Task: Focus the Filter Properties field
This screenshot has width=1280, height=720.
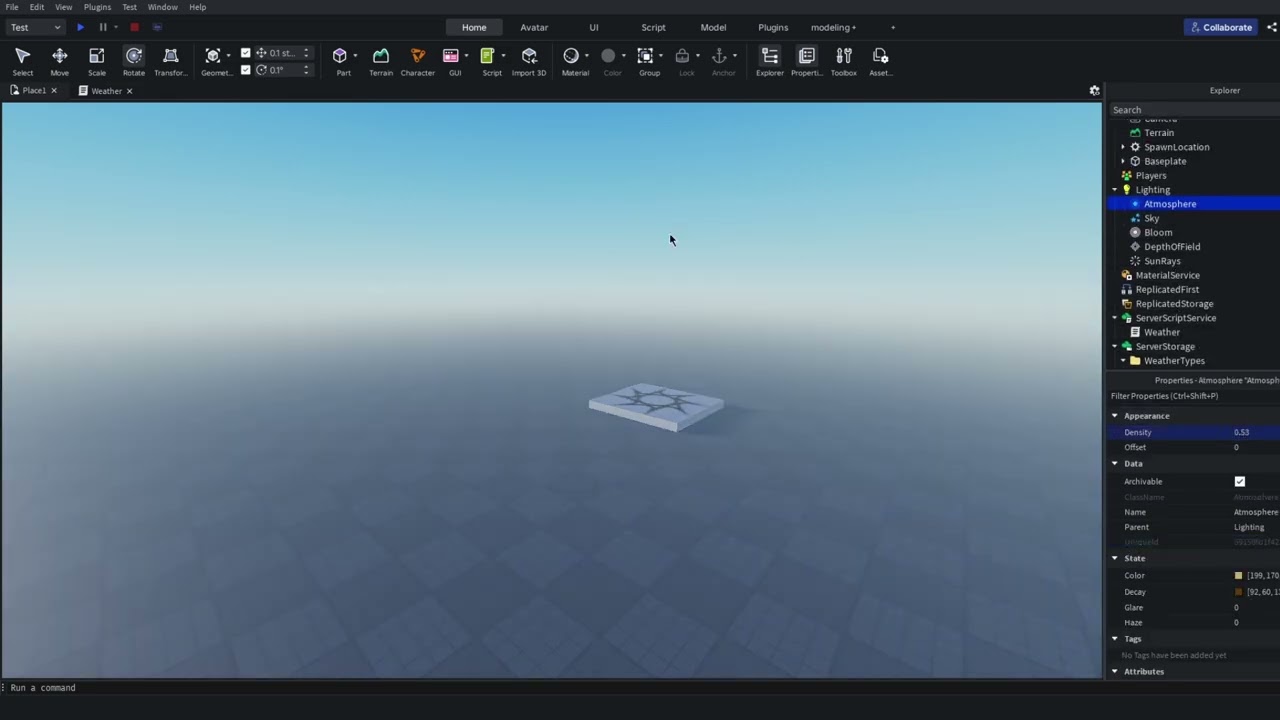Action: 1193,396
